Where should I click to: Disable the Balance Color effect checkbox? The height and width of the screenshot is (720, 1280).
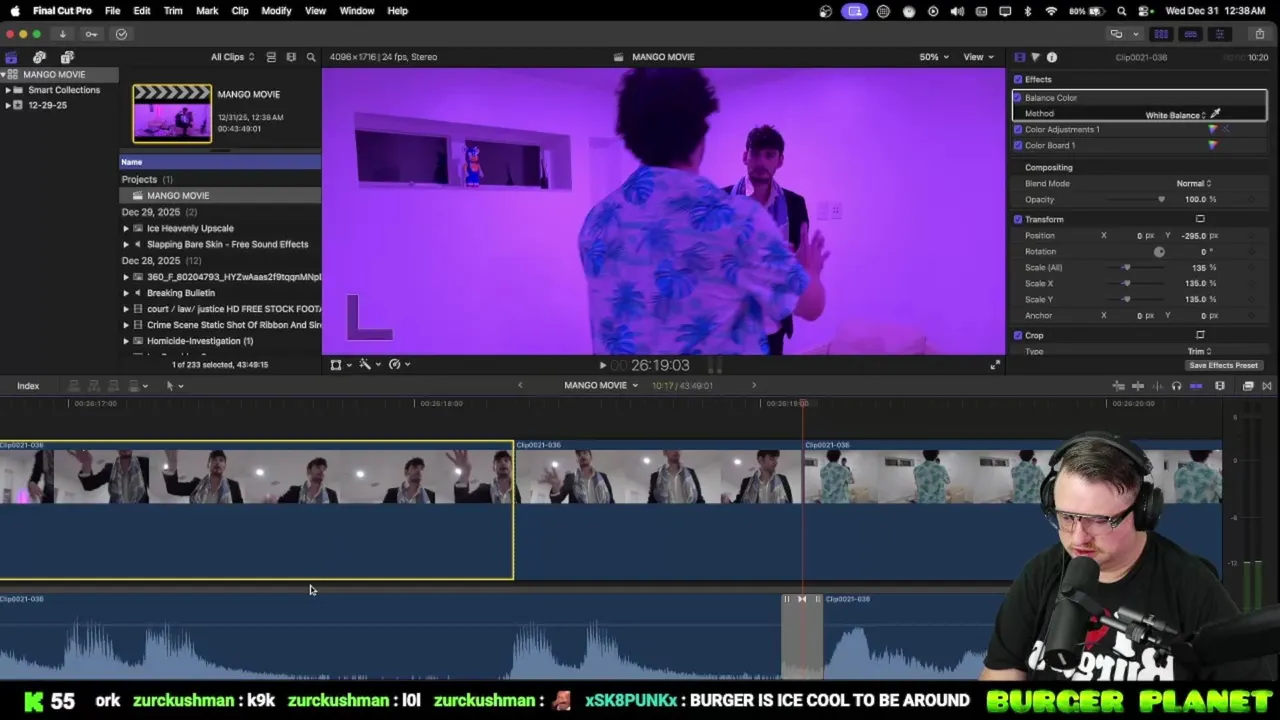pyautogui.click(x=1018, y=97)
